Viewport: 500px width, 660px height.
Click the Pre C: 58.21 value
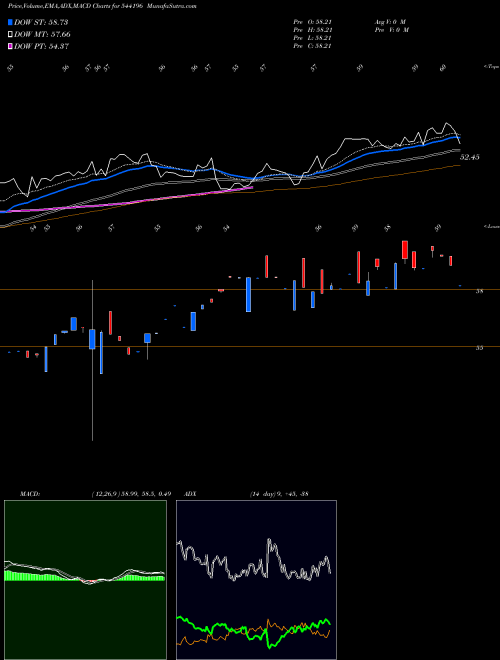312,46
